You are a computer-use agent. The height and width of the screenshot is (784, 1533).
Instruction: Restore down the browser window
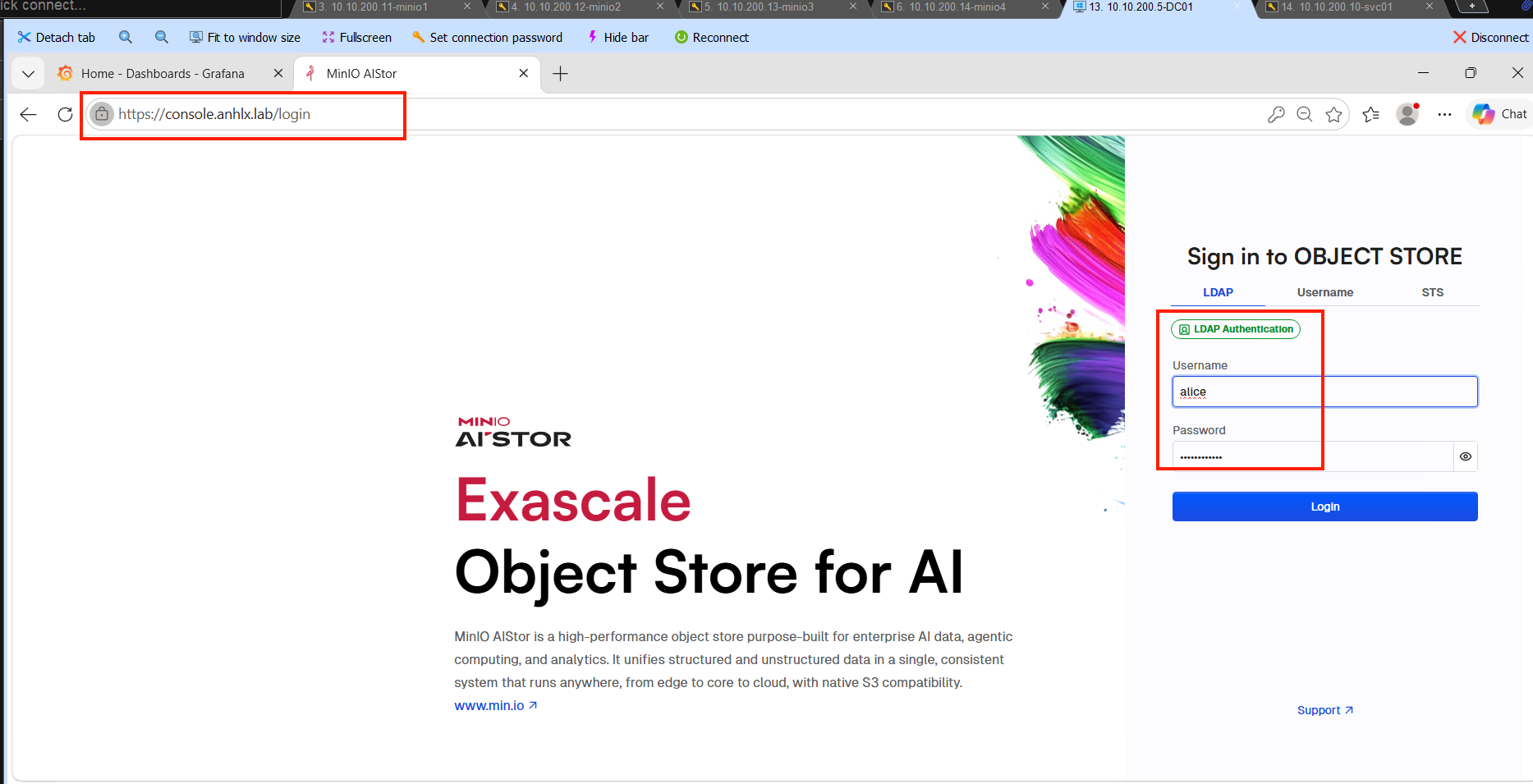pos(1471,73)
